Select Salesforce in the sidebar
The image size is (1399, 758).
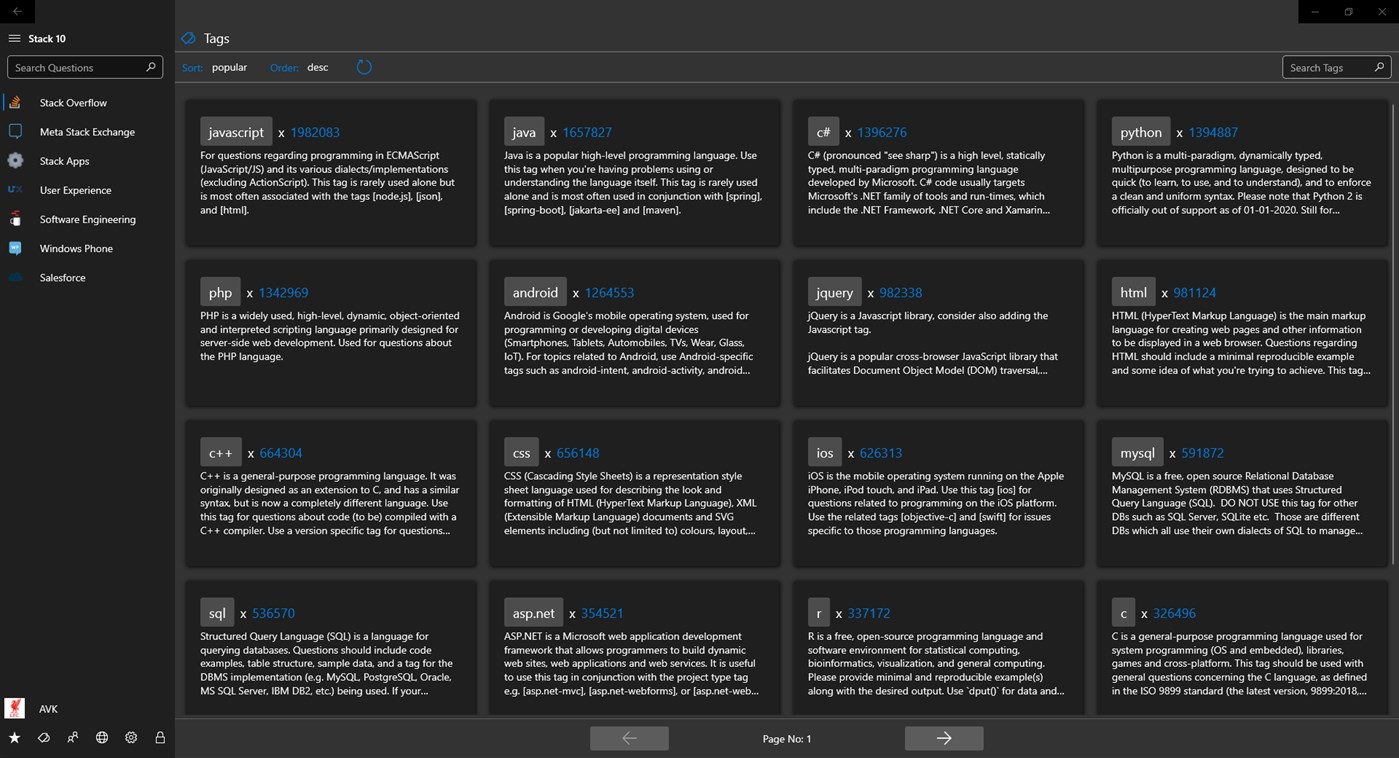[x=87, y=277]
